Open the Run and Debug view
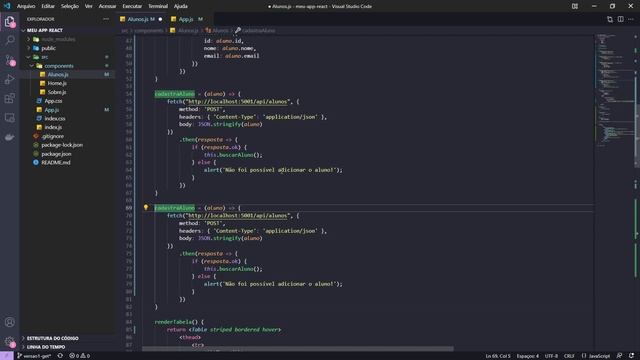This screenshot has height=360, width=640. tap(10, 79)
